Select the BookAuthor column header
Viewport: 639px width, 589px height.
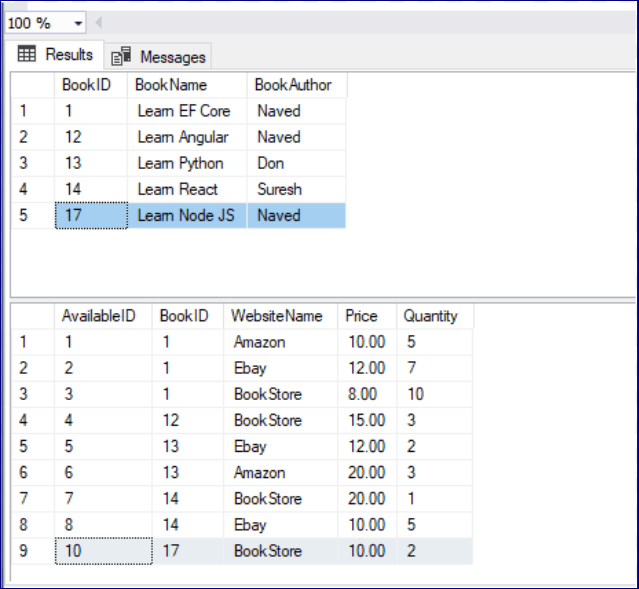pyautogui.click(x=293, y=85)
